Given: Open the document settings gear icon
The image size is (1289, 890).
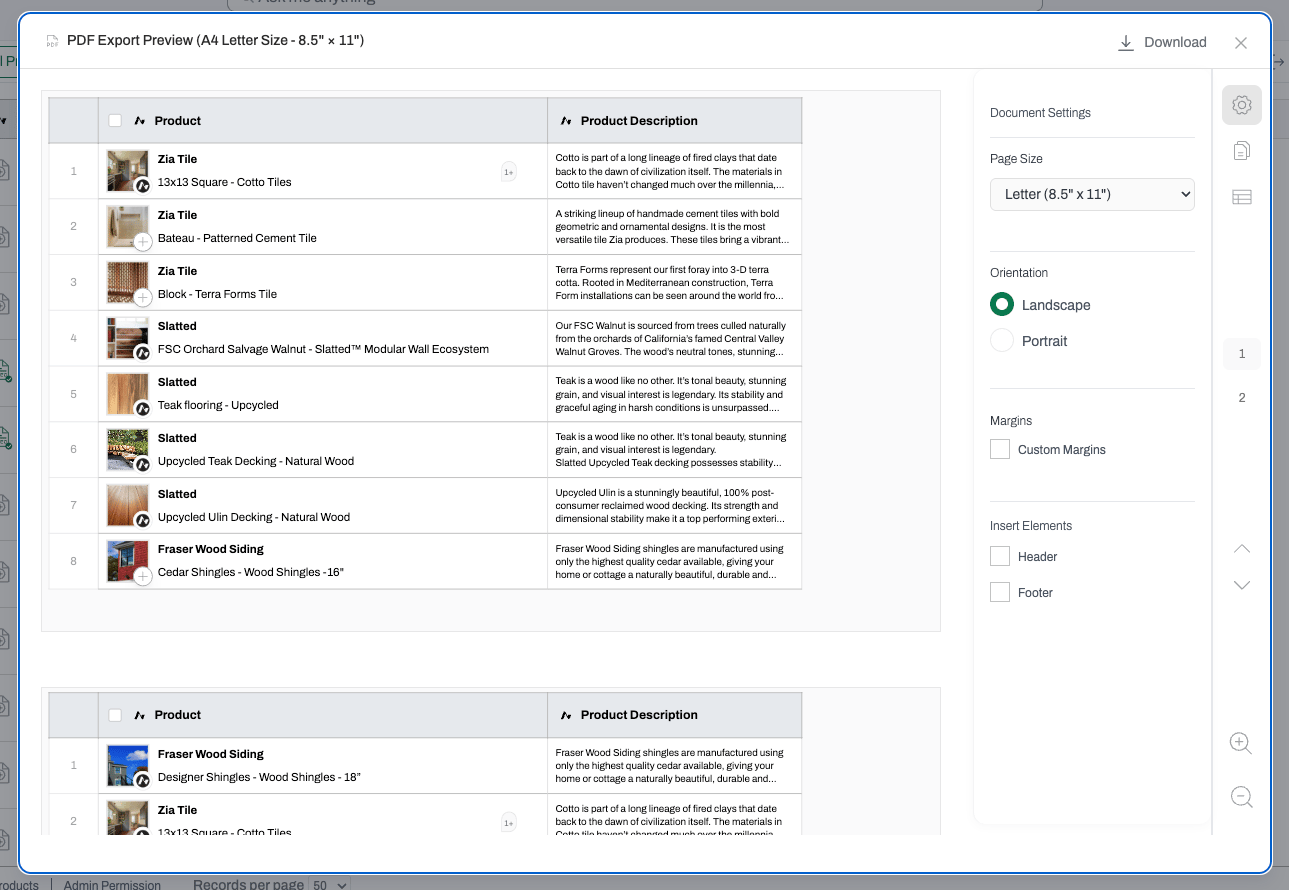Looking at the screenshot, I should point(1241,105).
